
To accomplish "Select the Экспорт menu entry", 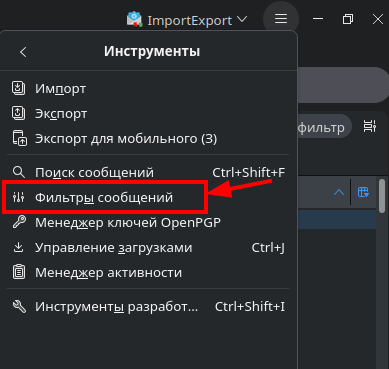I will point(148,114).
